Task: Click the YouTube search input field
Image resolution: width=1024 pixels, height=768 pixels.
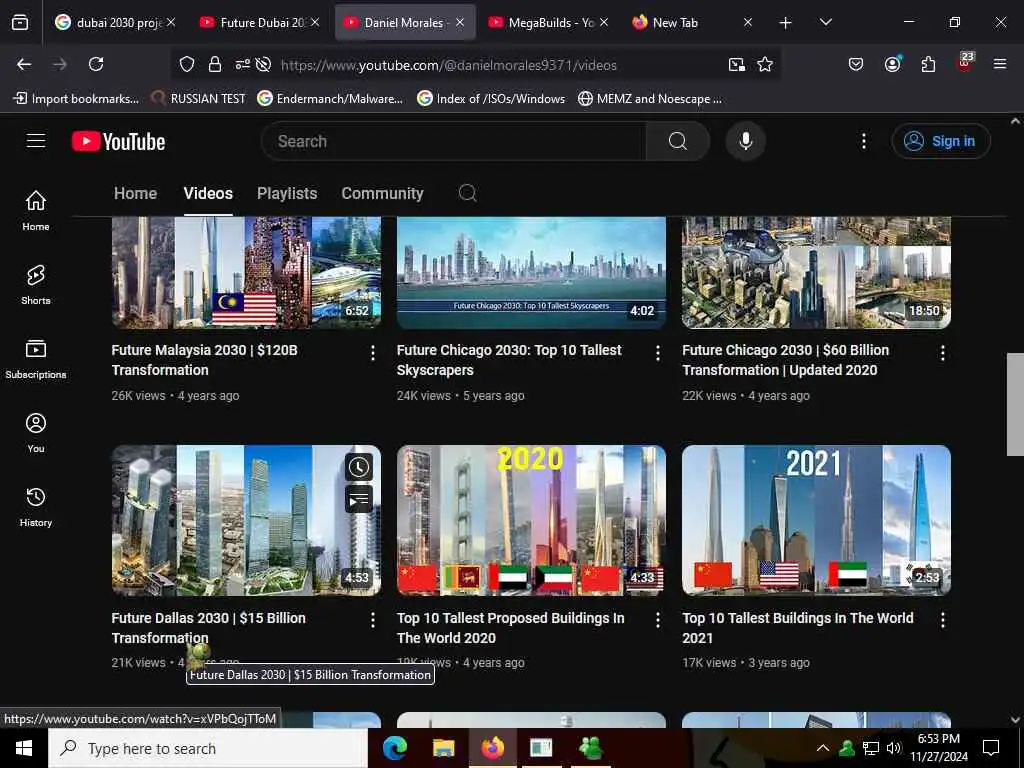Action: pyautogui.click(x=454, y=141)
